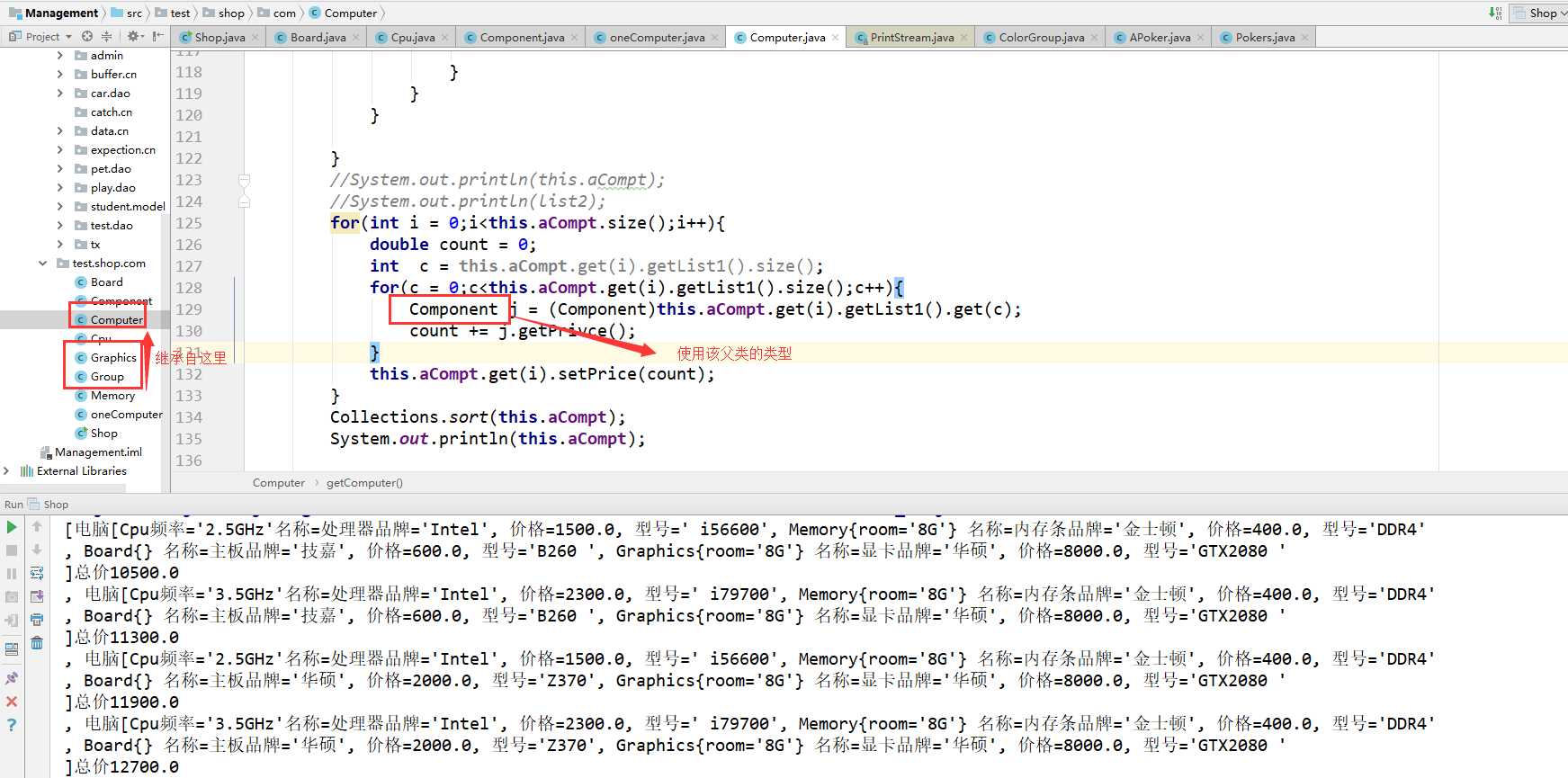
Task: Click the Pause output icon
Action: coord(12,573)
